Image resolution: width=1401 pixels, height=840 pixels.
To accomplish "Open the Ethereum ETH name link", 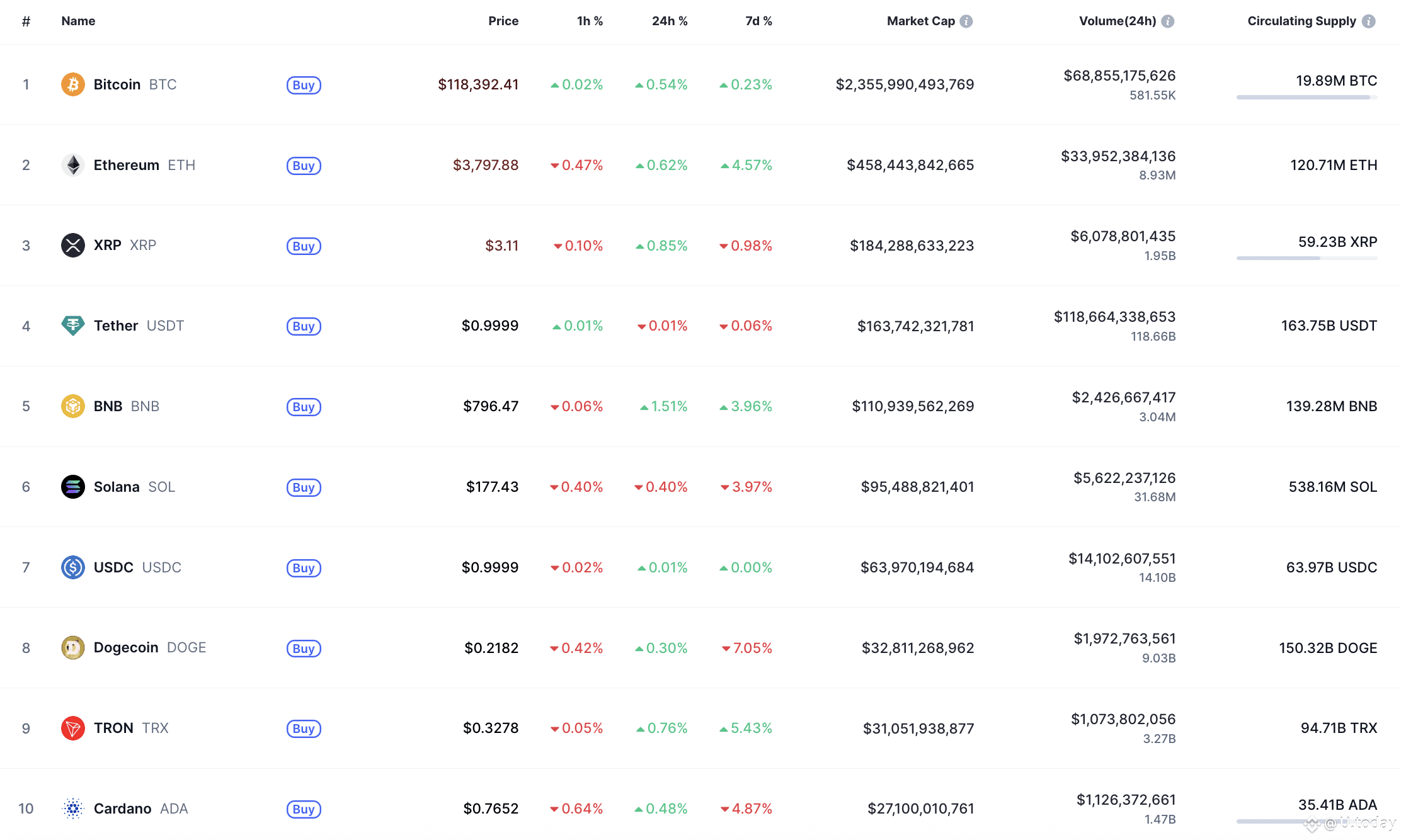I will pos(144,165).
